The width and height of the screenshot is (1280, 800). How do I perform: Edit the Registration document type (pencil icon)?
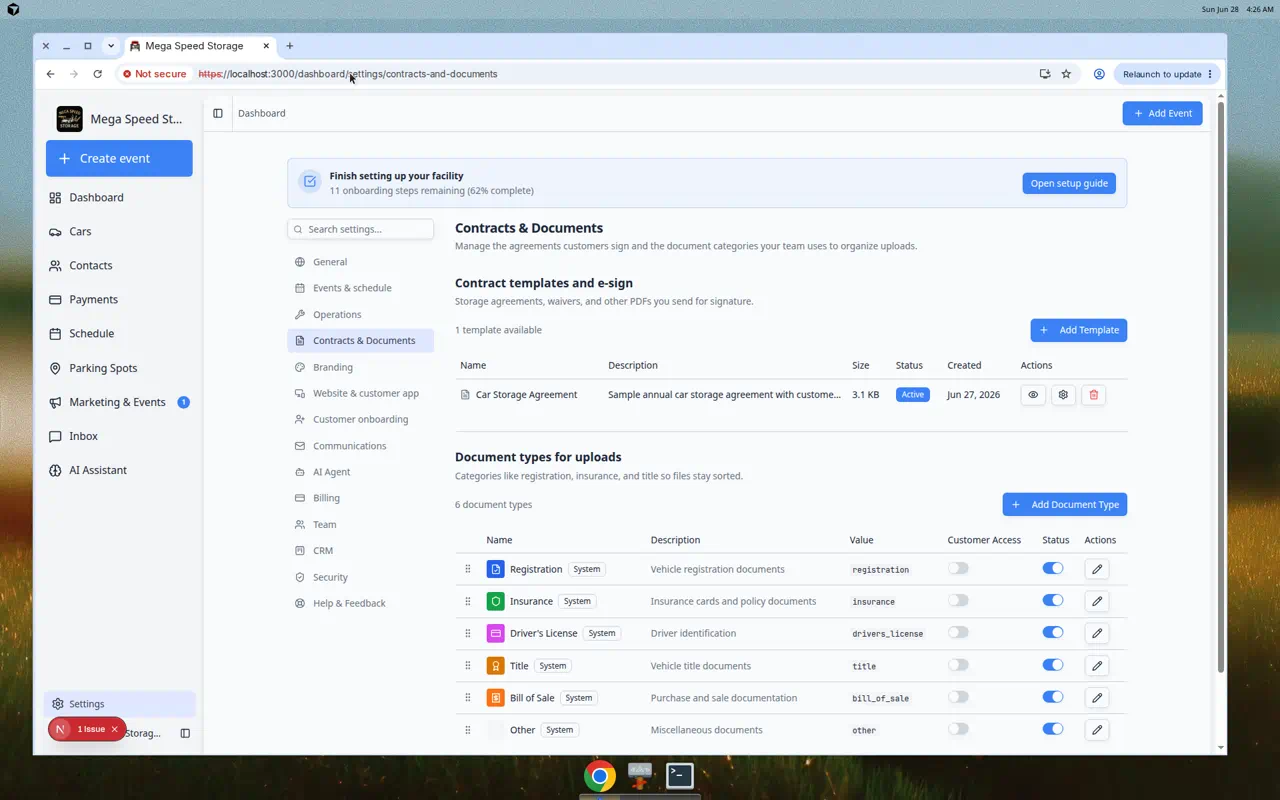(x=1097, y=569)
